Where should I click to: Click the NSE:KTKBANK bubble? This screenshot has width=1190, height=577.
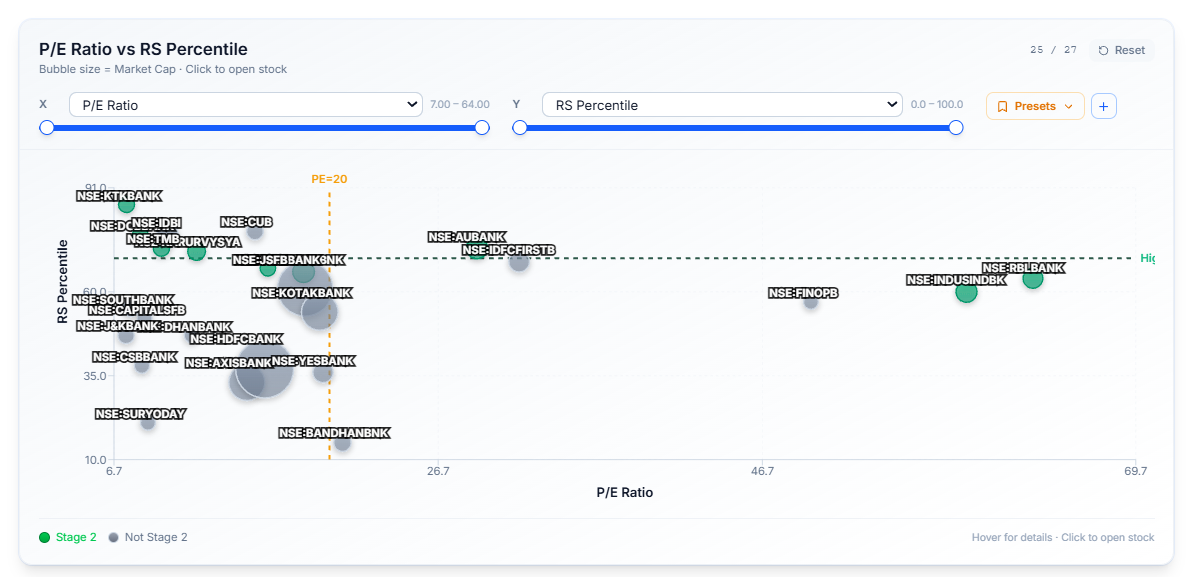click(x=127, y=205)
